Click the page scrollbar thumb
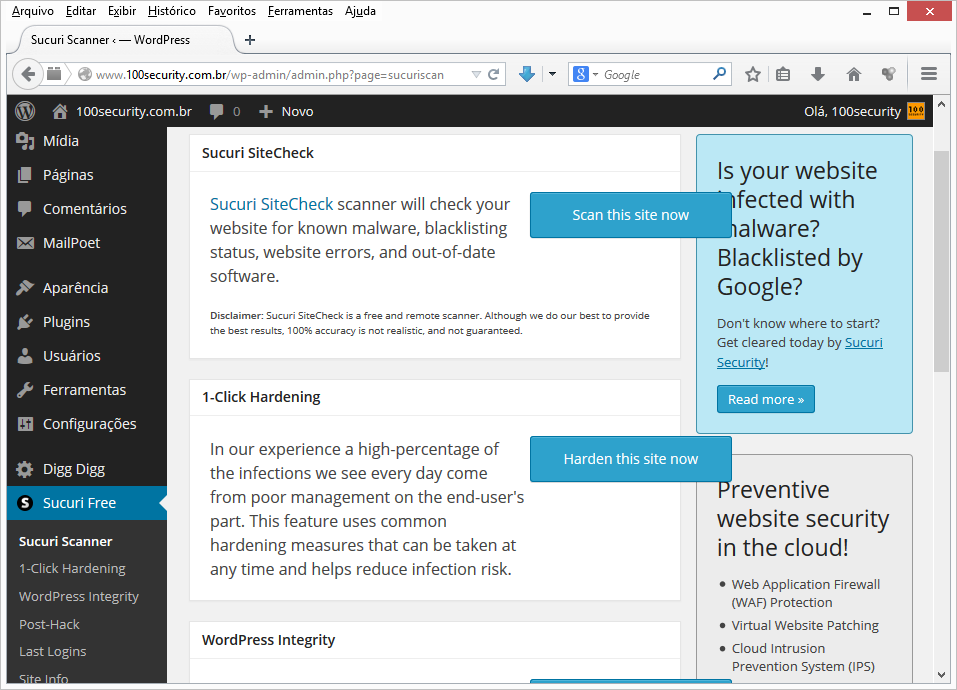 coord(941,261)
